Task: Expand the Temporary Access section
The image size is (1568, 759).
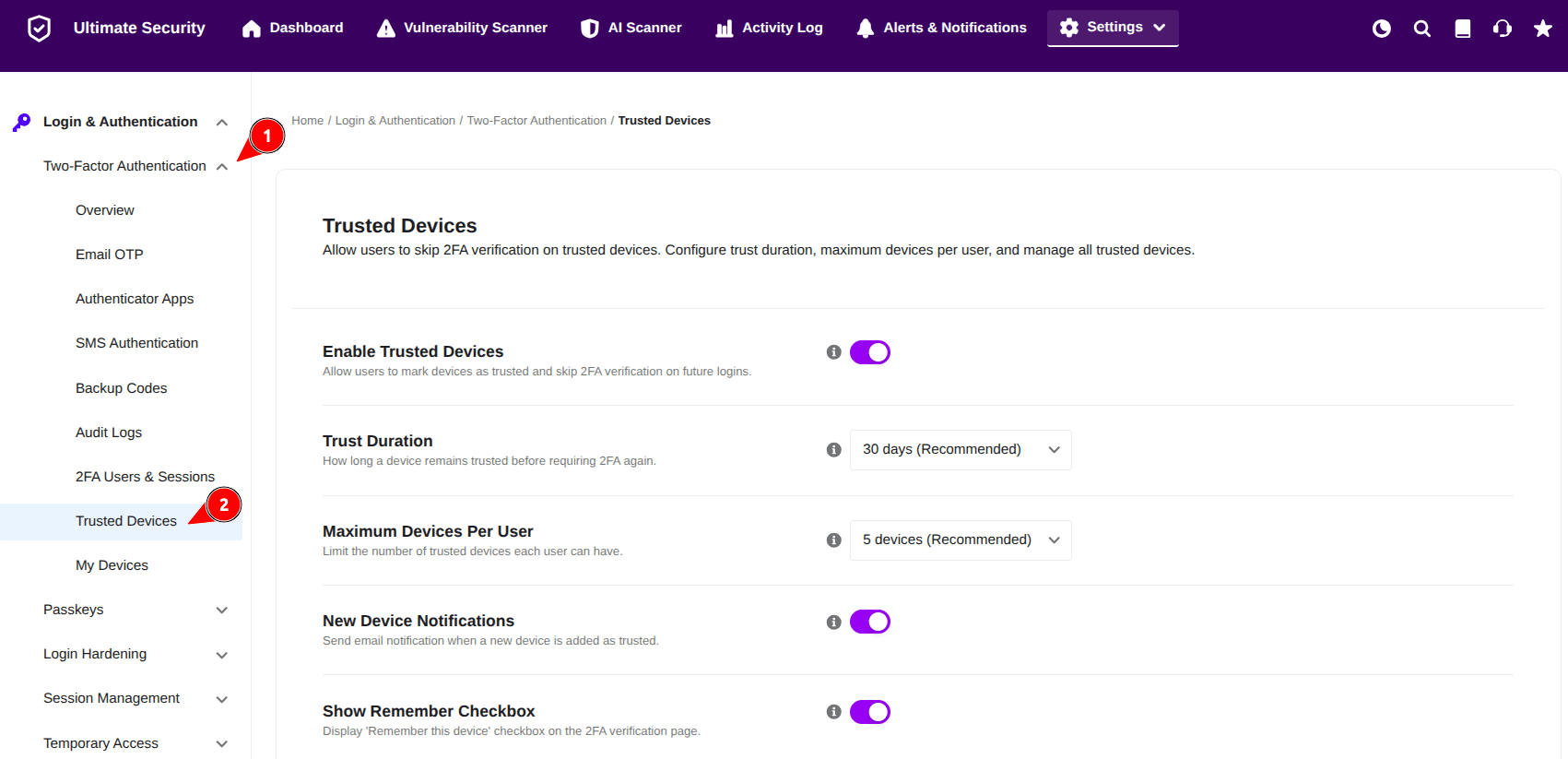Action: 136,743
